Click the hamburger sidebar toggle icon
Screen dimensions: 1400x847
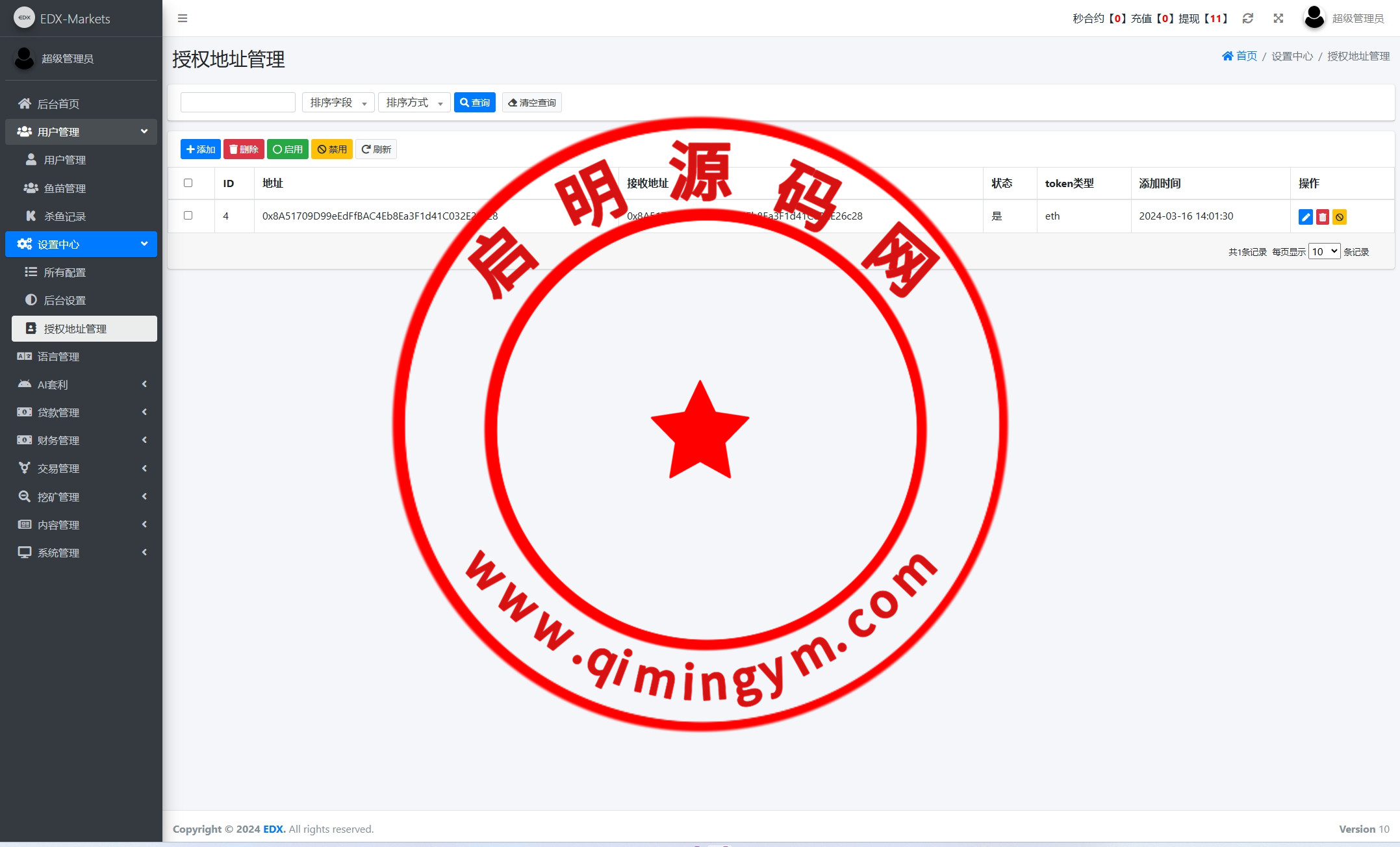click(183, 18)
